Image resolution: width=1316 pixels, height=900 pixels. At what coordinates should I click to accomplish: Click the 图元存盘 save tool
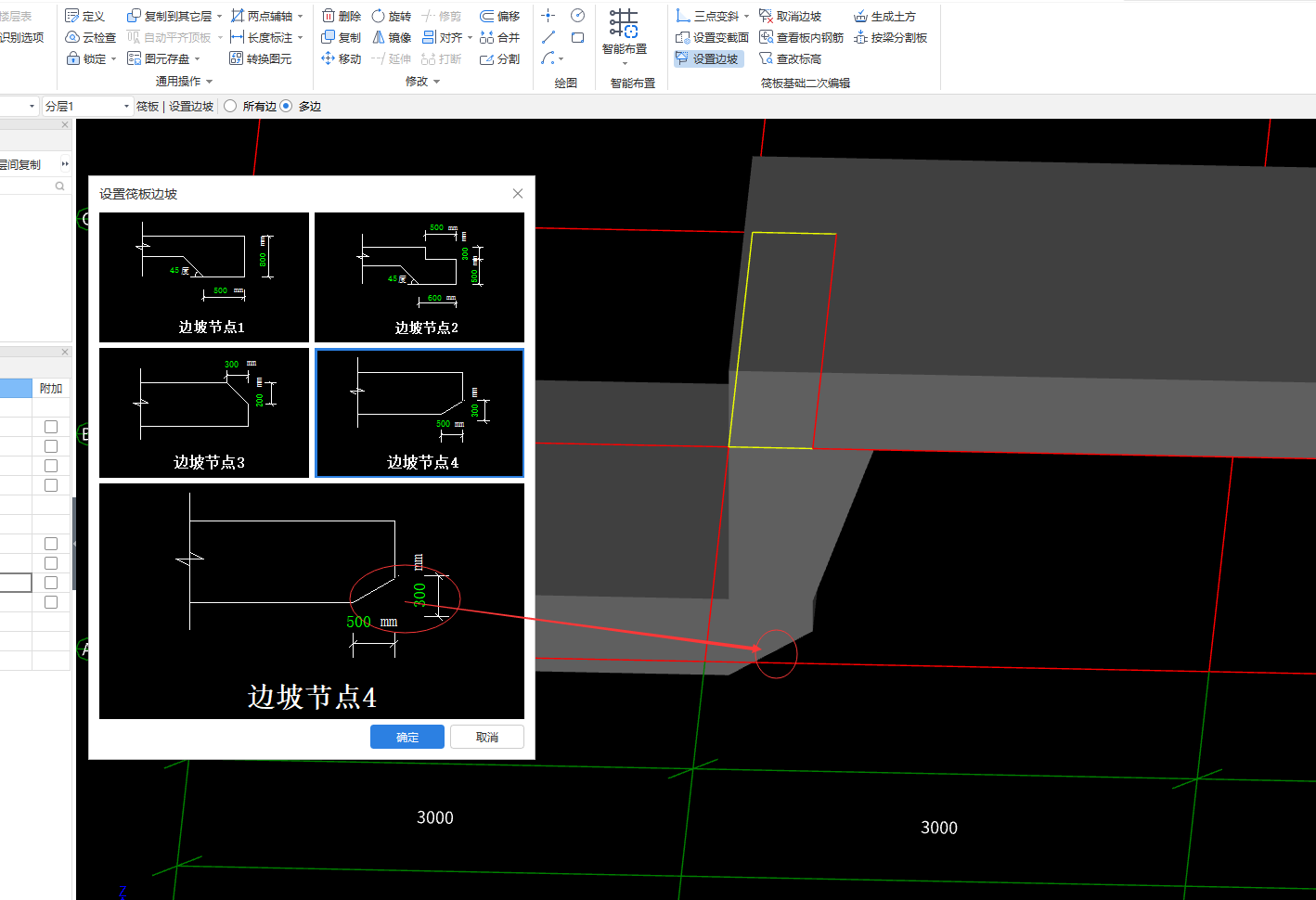click(158, 58)
